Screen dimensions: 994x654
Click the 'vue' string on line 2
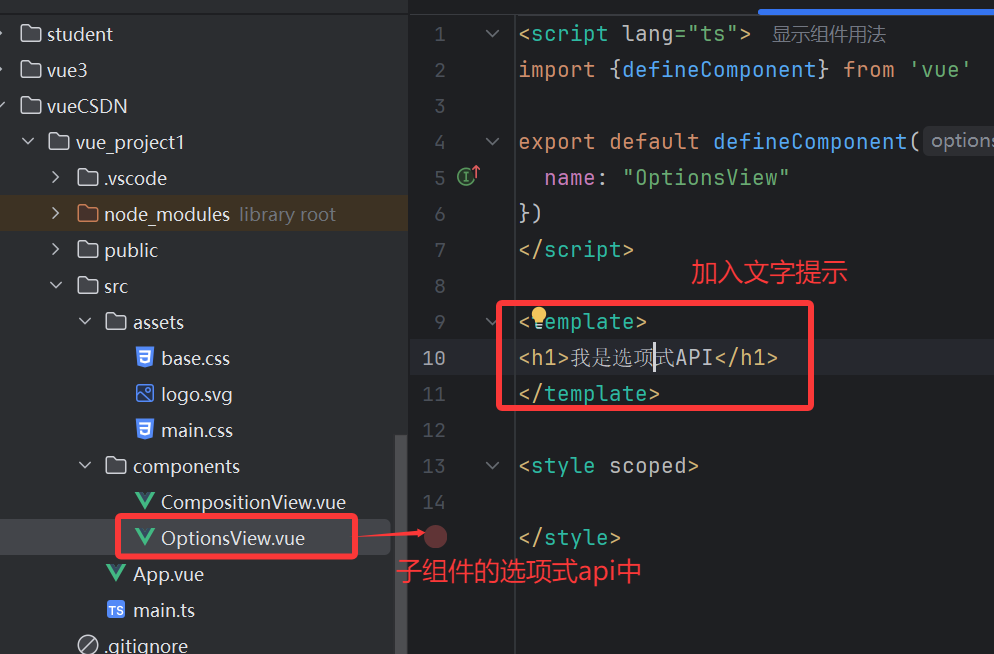pos(939,69)
